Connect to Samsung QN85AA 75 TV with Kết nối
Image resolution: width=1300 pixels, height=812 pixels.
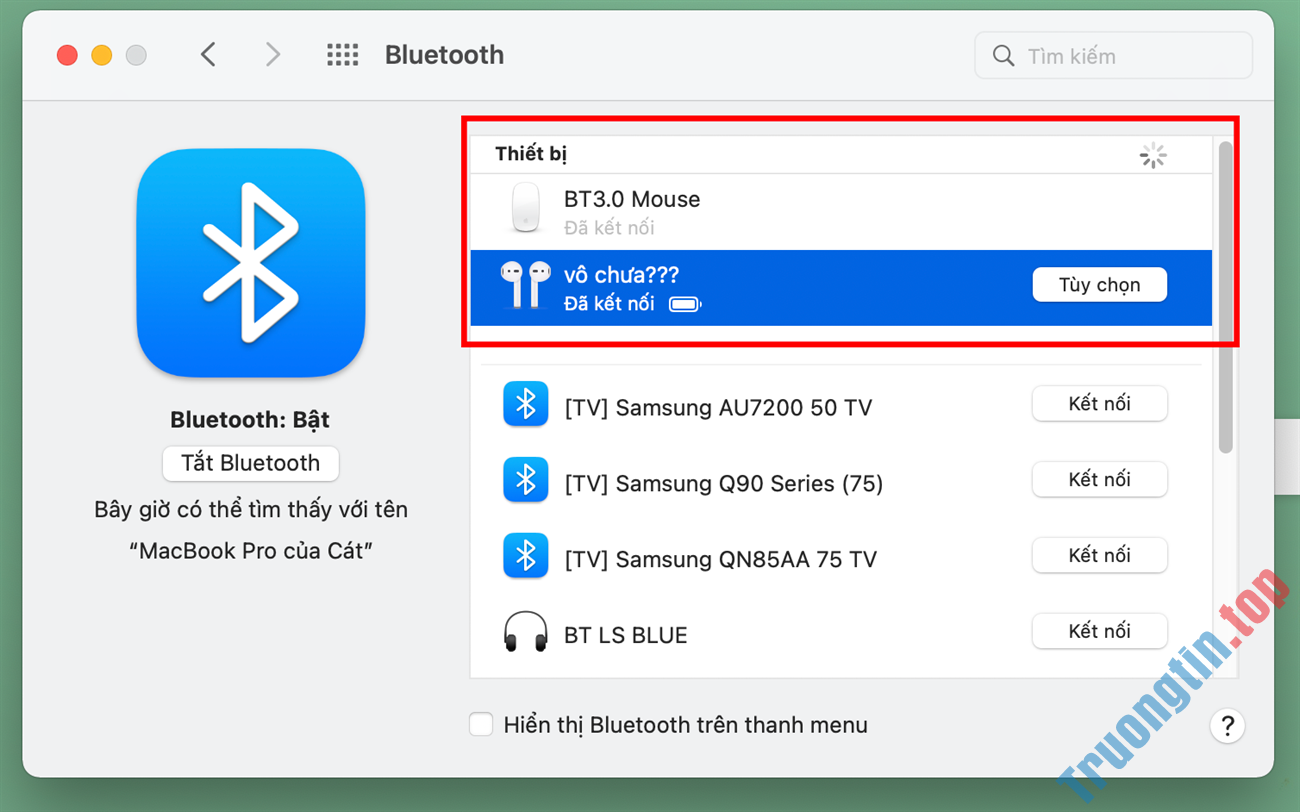coord(1099,556)
